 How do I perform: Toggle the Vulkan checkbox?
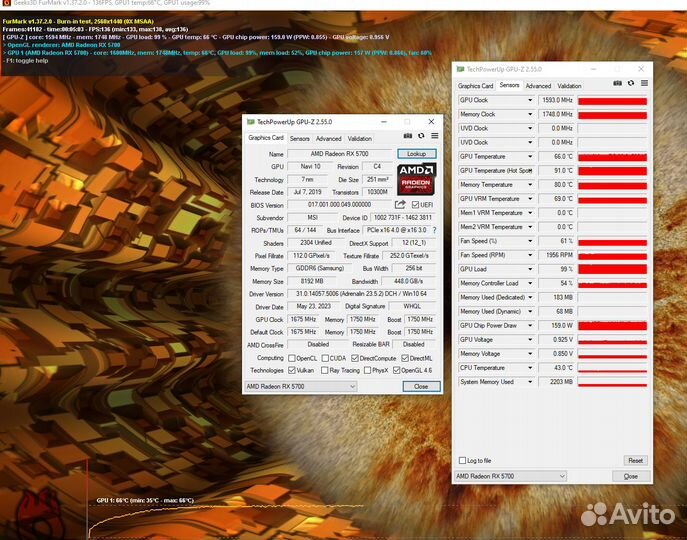[292, 370]
